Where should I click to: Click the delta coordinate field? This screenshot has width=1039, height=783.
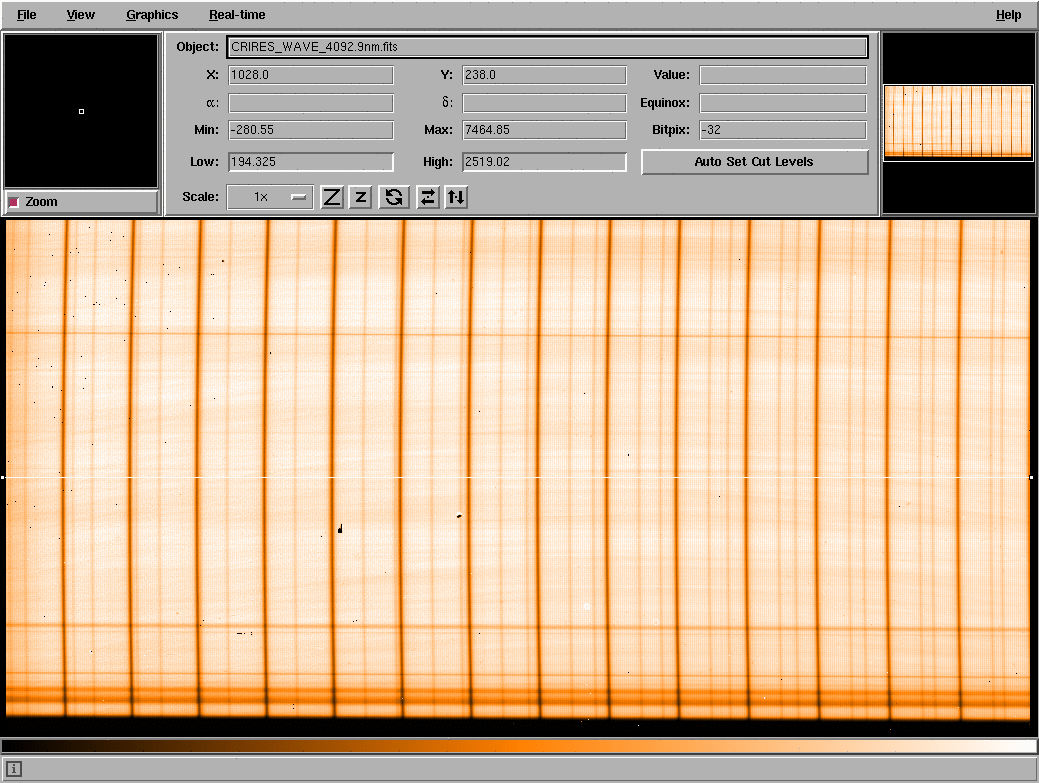tap(544, 103)
